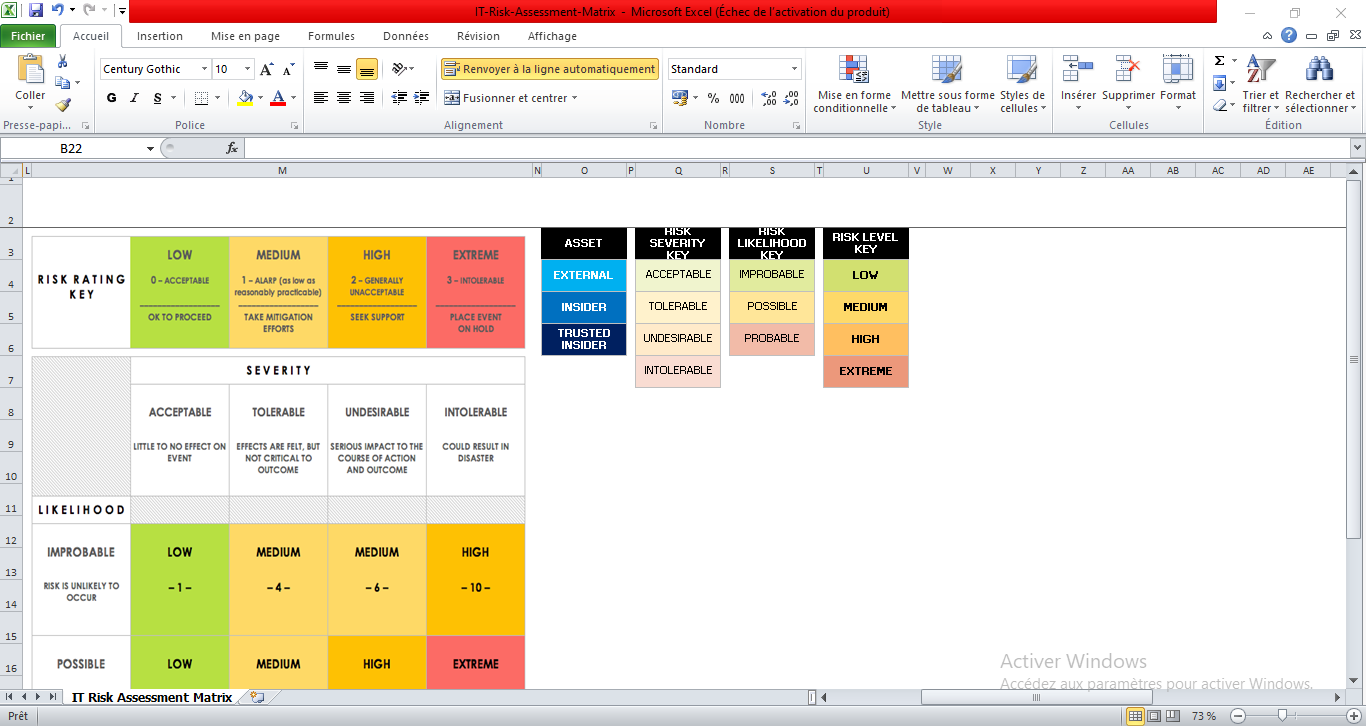
Task: Increase font size with the large A icon
Action: [267, 69]
